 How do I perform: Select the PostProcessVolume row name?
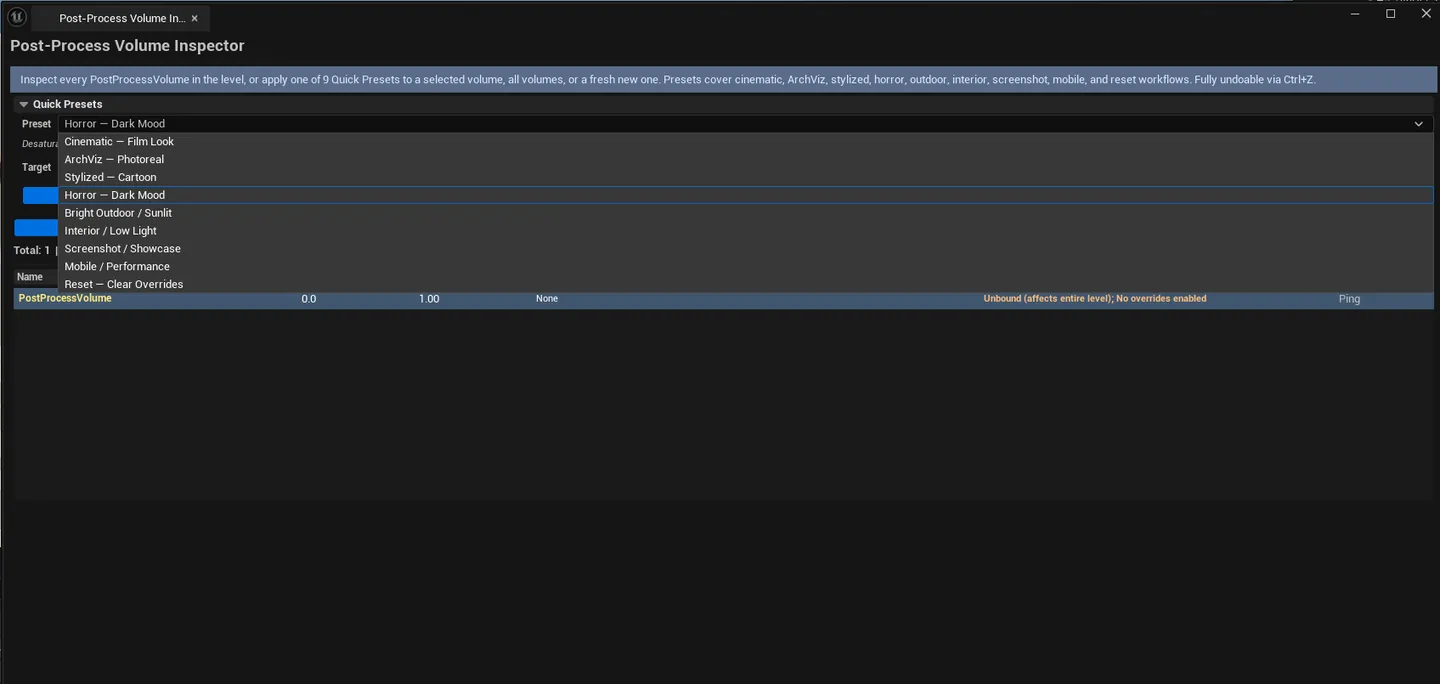pos(65,298)
